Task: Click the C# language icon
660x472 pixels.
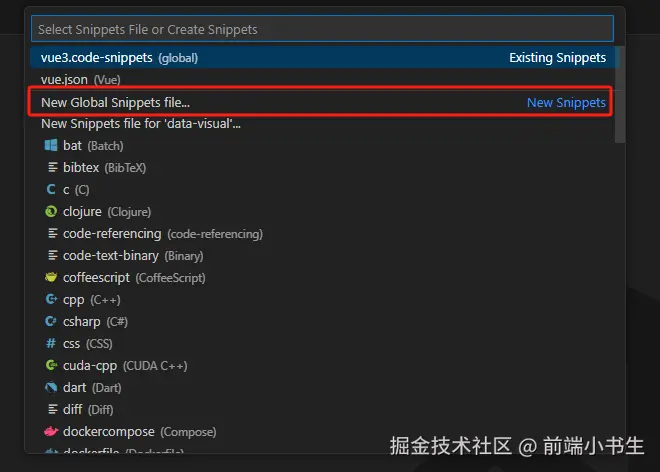Action: point(51,322)
